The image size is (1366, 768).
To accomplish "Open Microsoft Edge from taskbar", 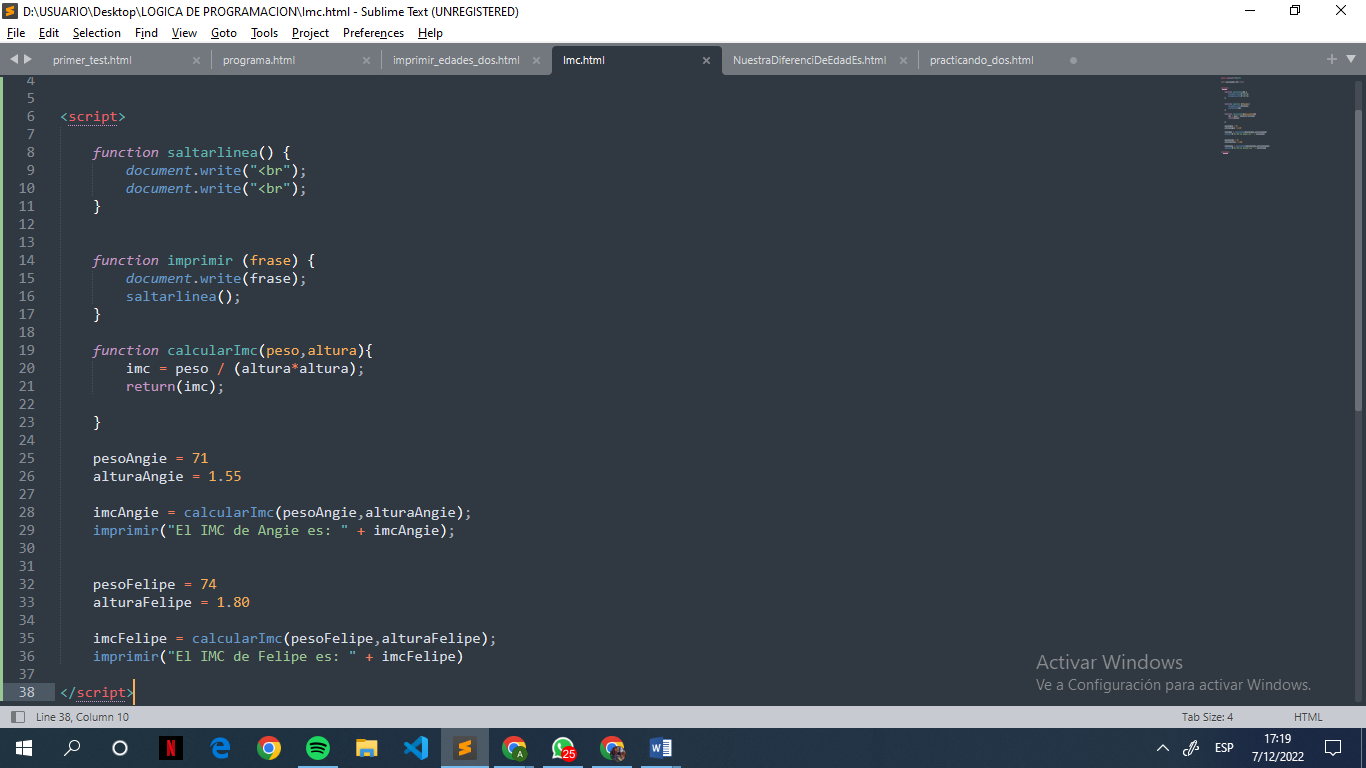I will click(220, 748).
